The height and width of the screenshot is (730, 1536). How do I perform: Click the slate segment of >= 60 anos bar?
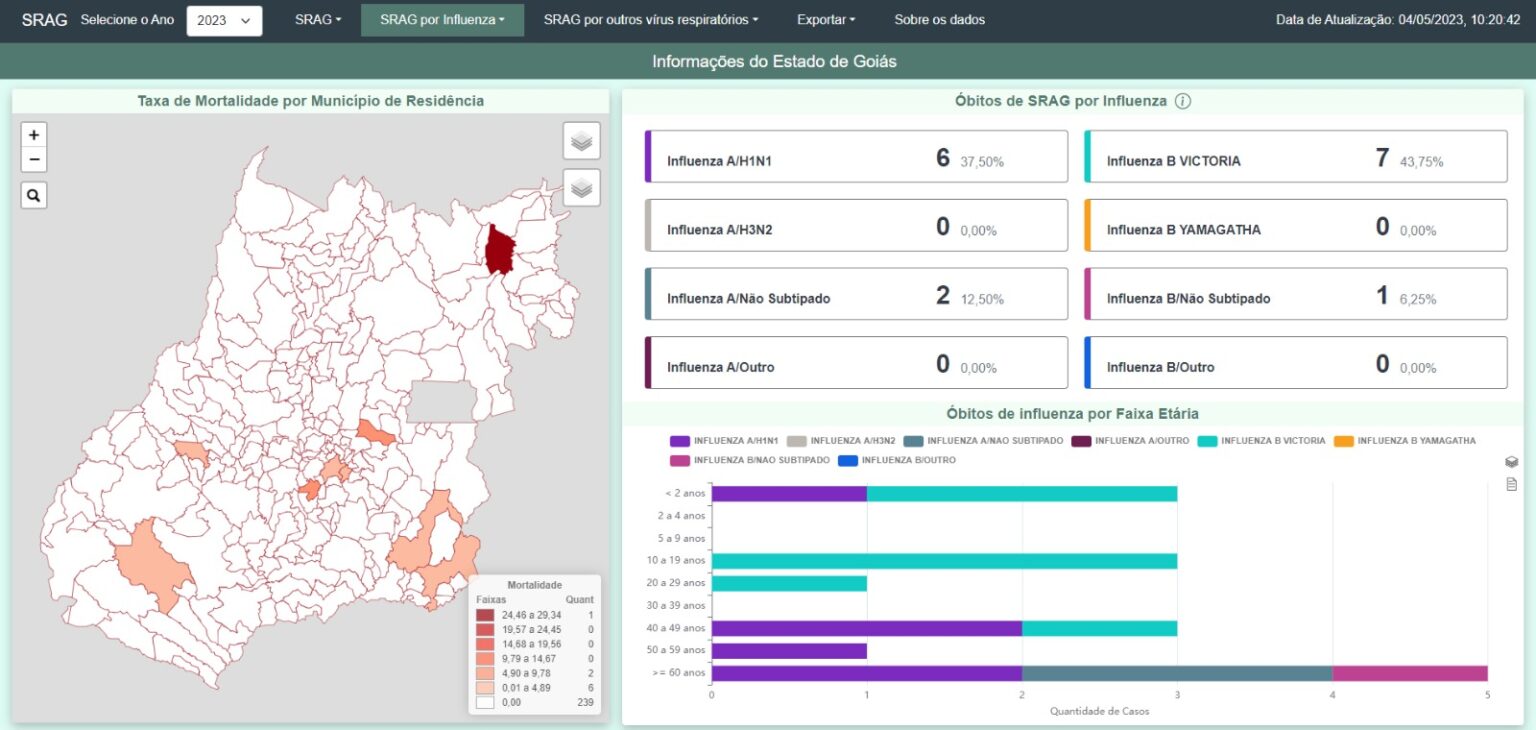(1177, 673)
